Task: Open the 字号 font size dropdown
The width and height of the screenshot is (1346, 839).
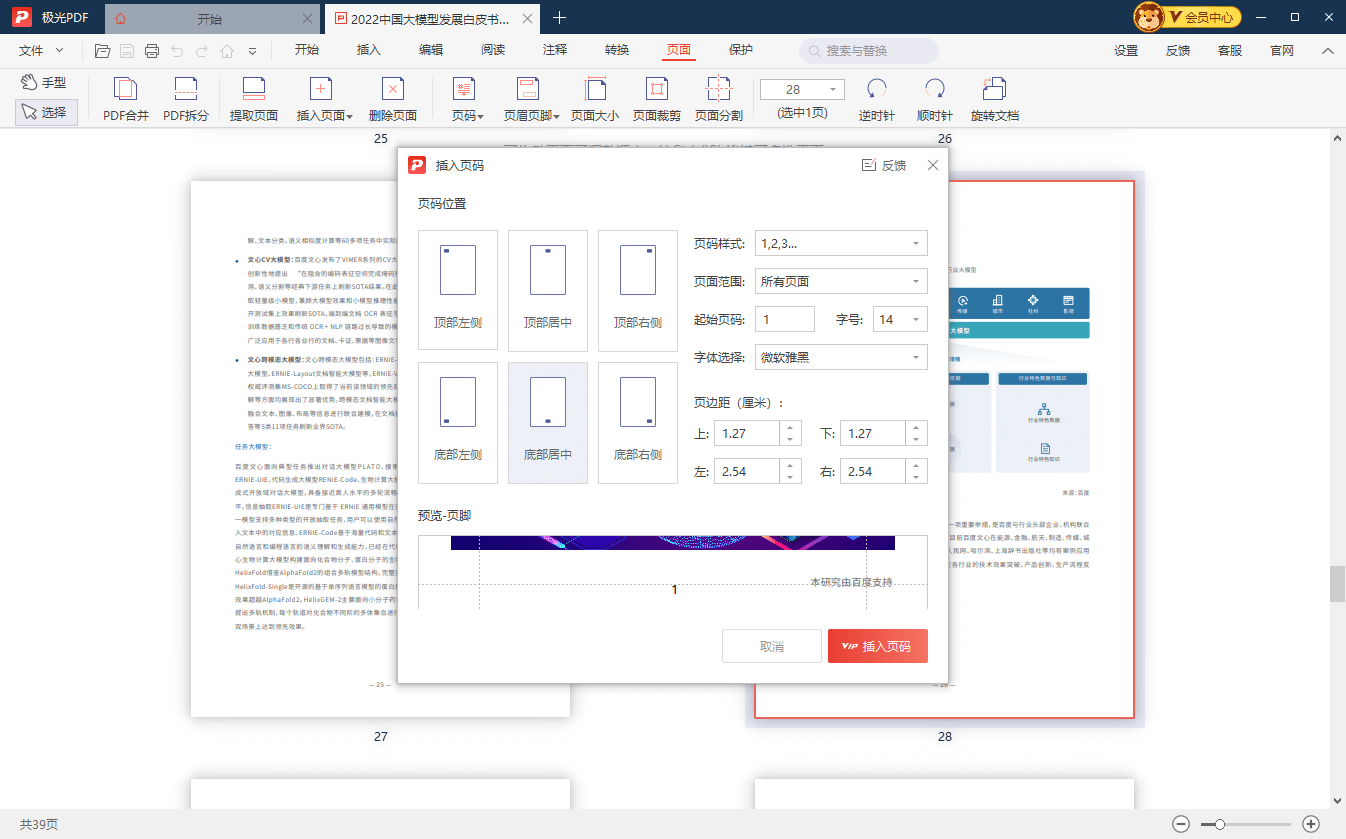Action: 900,319
